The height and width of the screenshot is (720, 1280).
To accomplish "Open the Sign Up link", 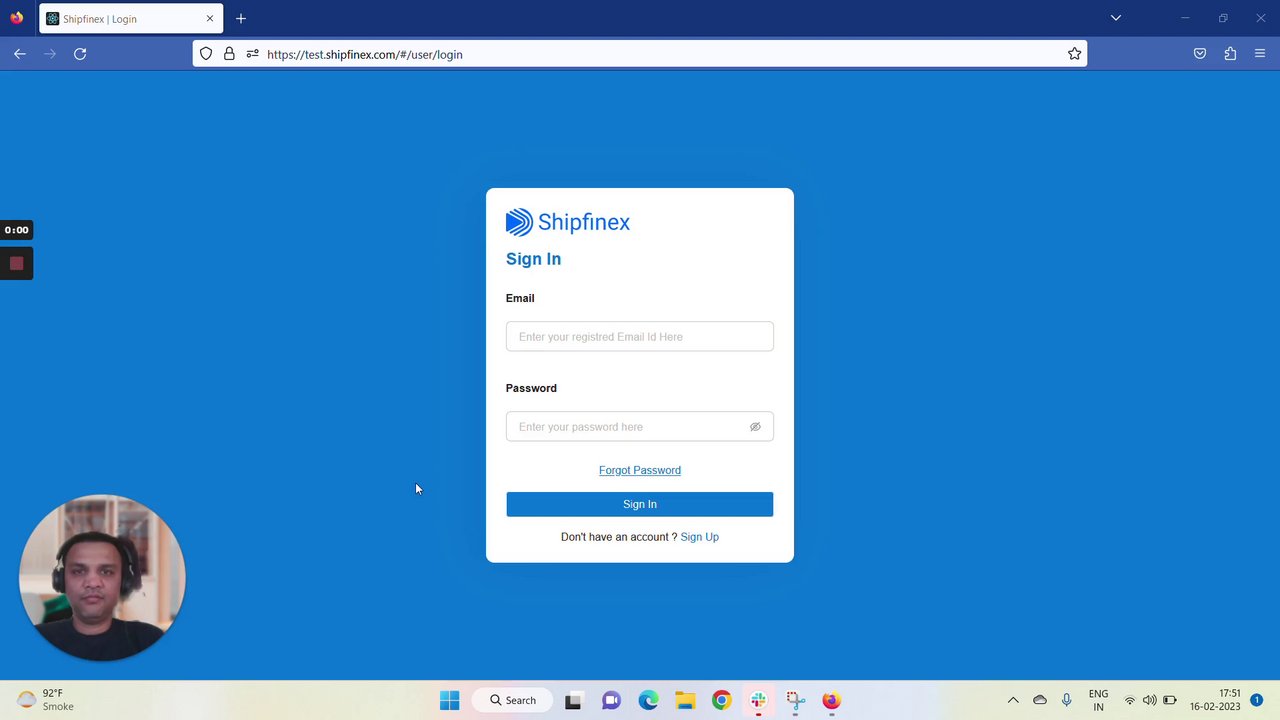I will [699, 537].
